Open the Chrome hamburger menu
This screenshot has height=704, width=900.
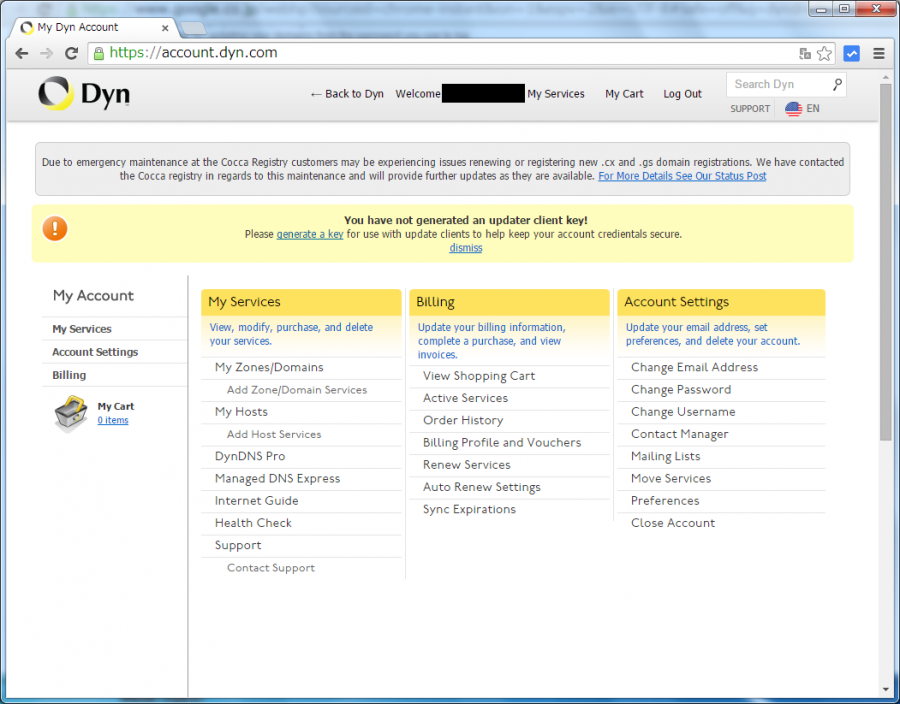click(x=878, y=53)
